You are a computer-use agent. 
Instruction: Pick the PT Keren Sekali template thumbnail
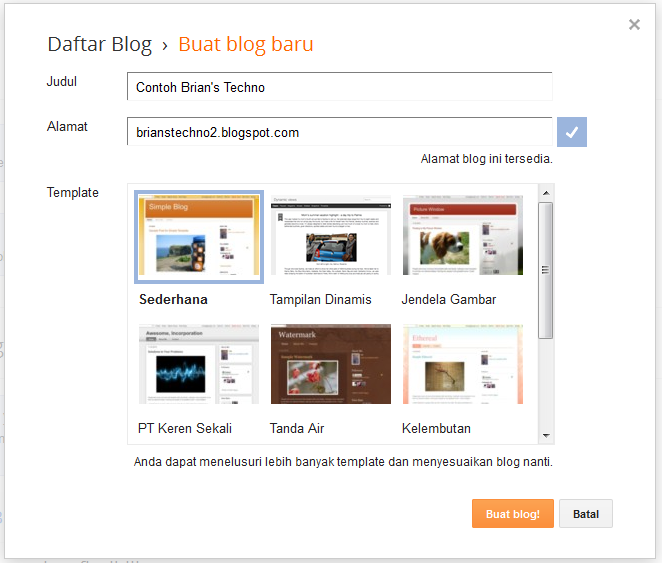click(x=199, y=364)
